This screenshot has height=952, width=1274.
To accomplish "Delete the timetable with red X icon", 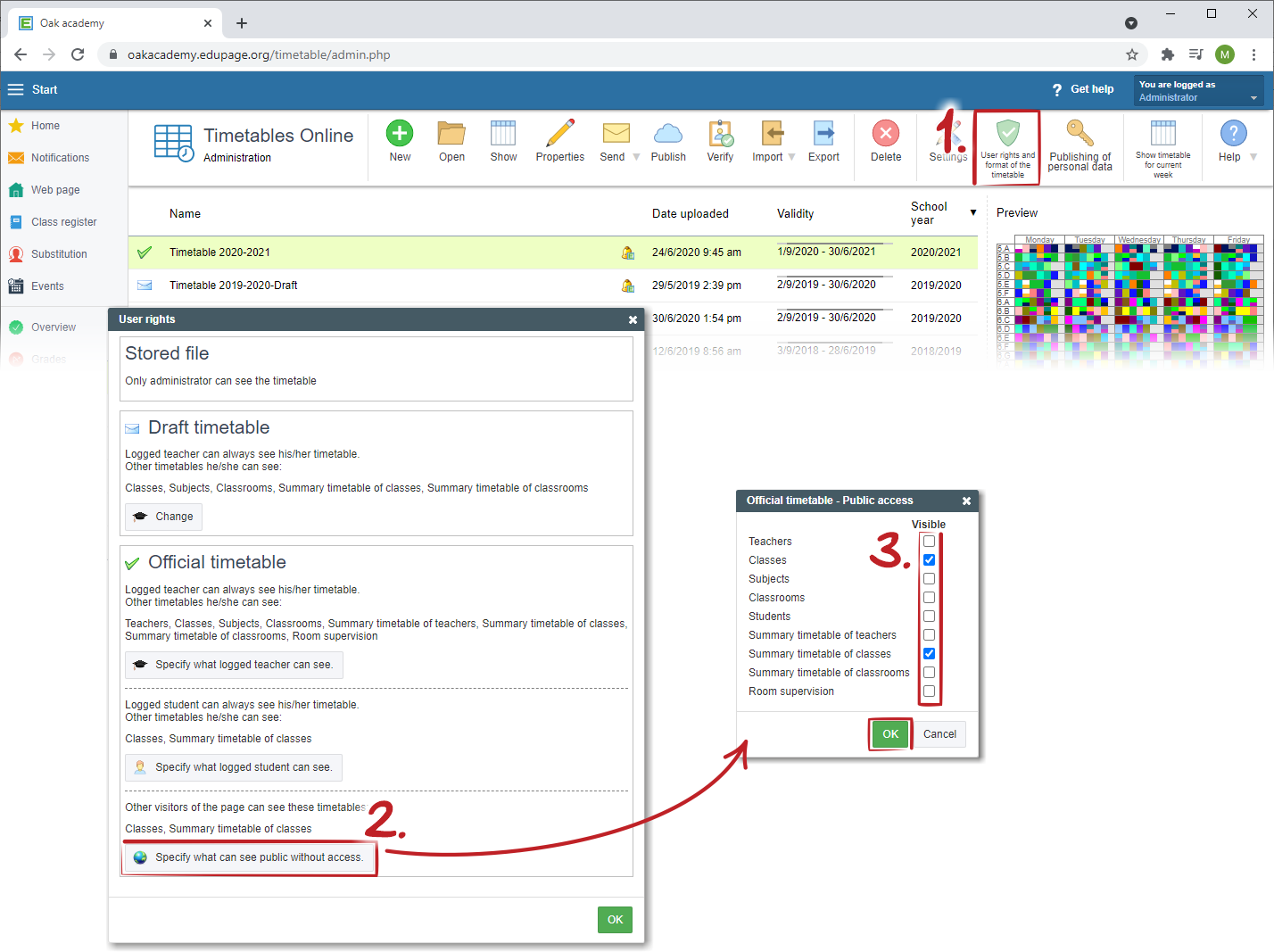I will (x=886, y=134).
